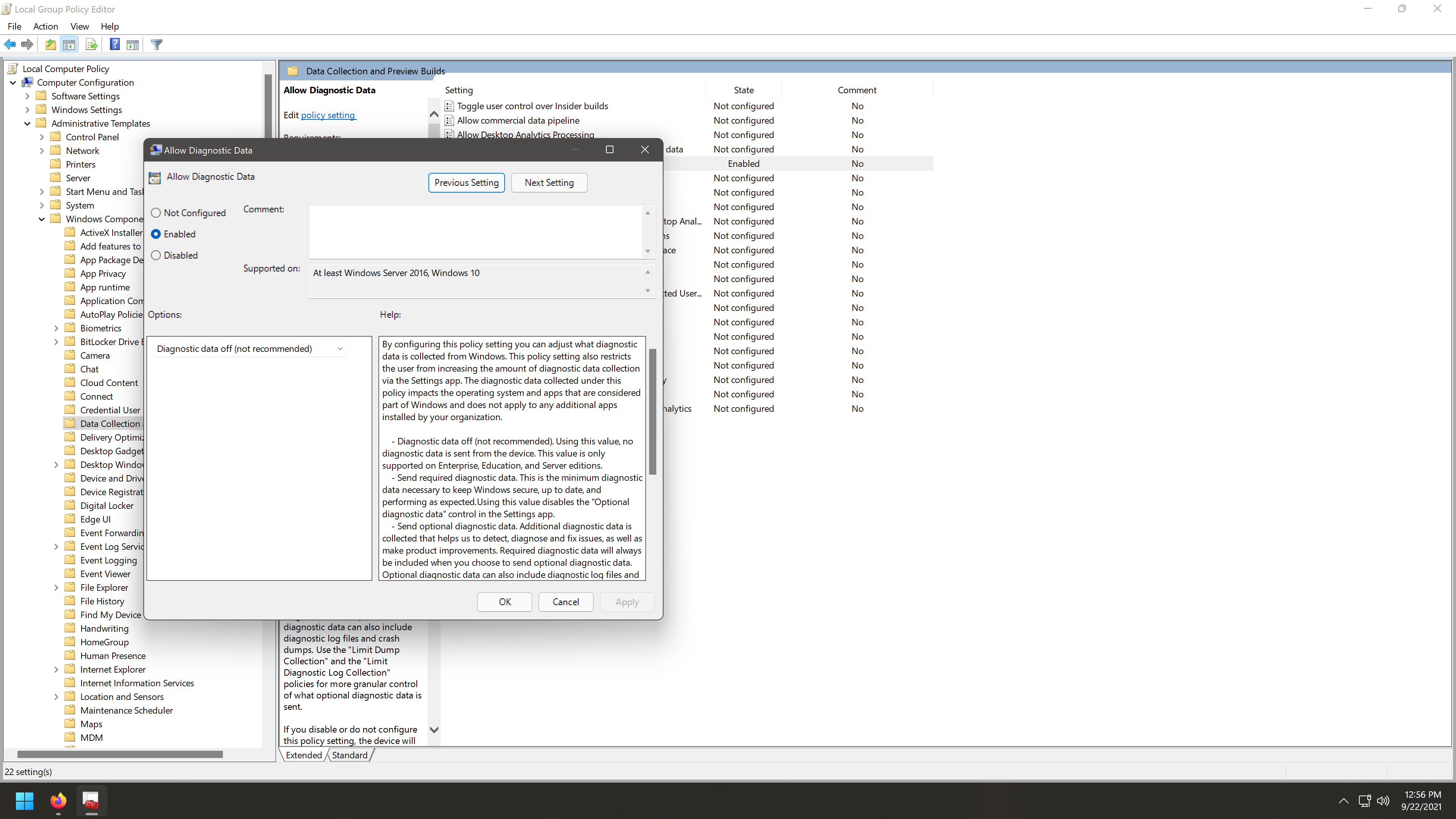
Task: Expand the Windows Settings tree node
Action: [27, 110]
